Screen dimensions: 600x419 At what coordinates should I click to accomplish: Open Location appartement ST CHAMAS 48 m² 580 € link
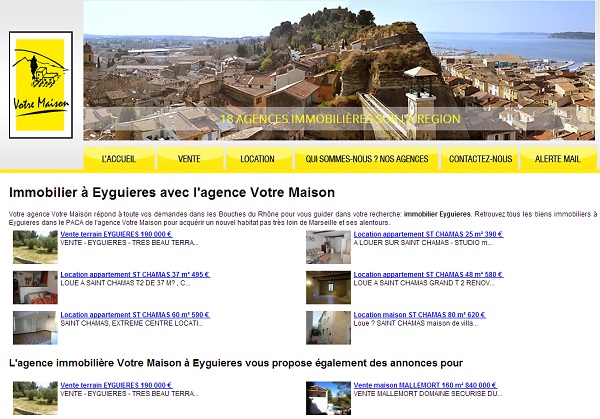point(428,274)
